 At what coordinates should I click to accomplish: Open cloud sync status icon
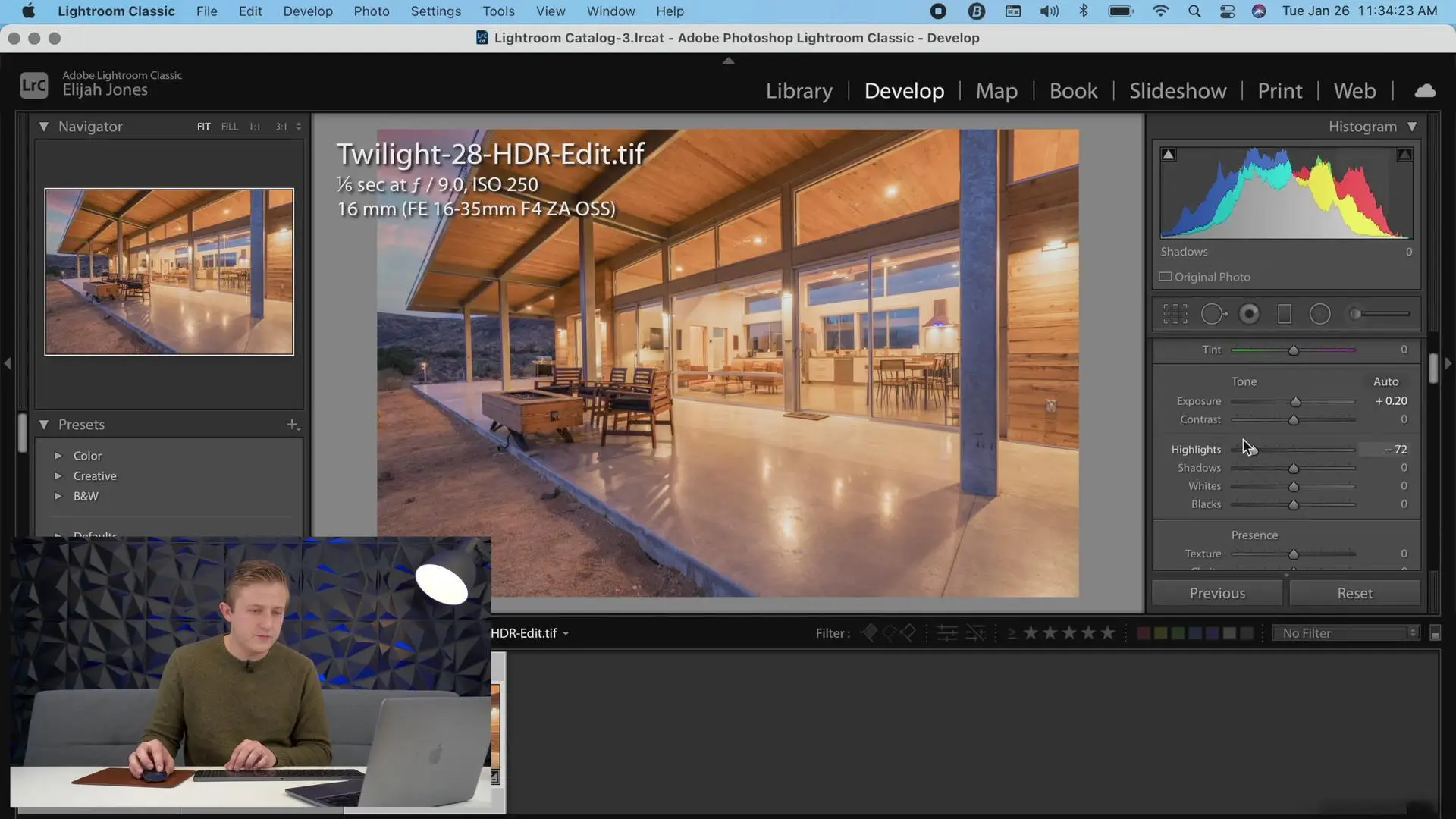pos(1425,91)
